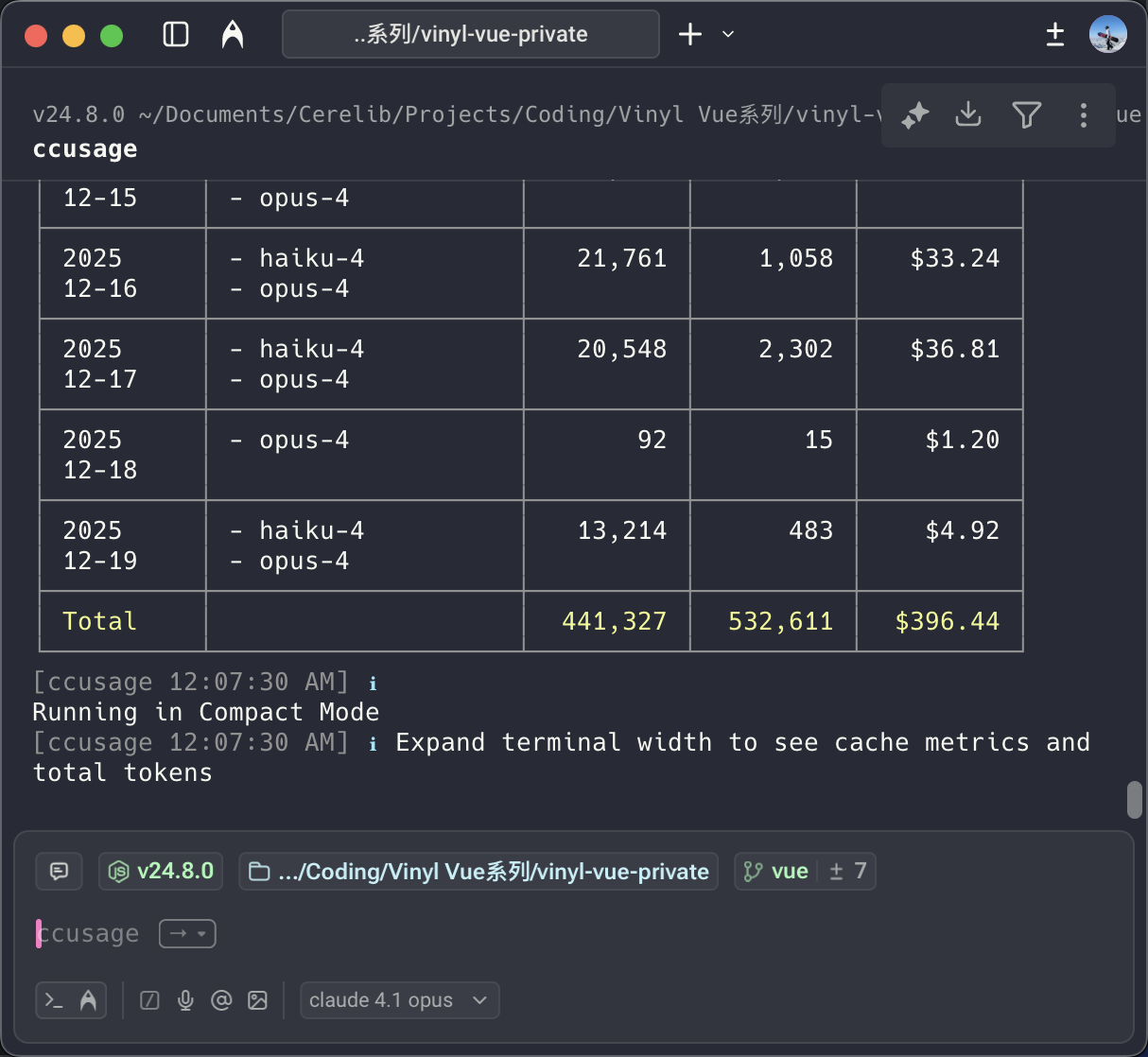1148x1057 pixels.
Task: Open a new tab with plus button
Action: (690, 35)
